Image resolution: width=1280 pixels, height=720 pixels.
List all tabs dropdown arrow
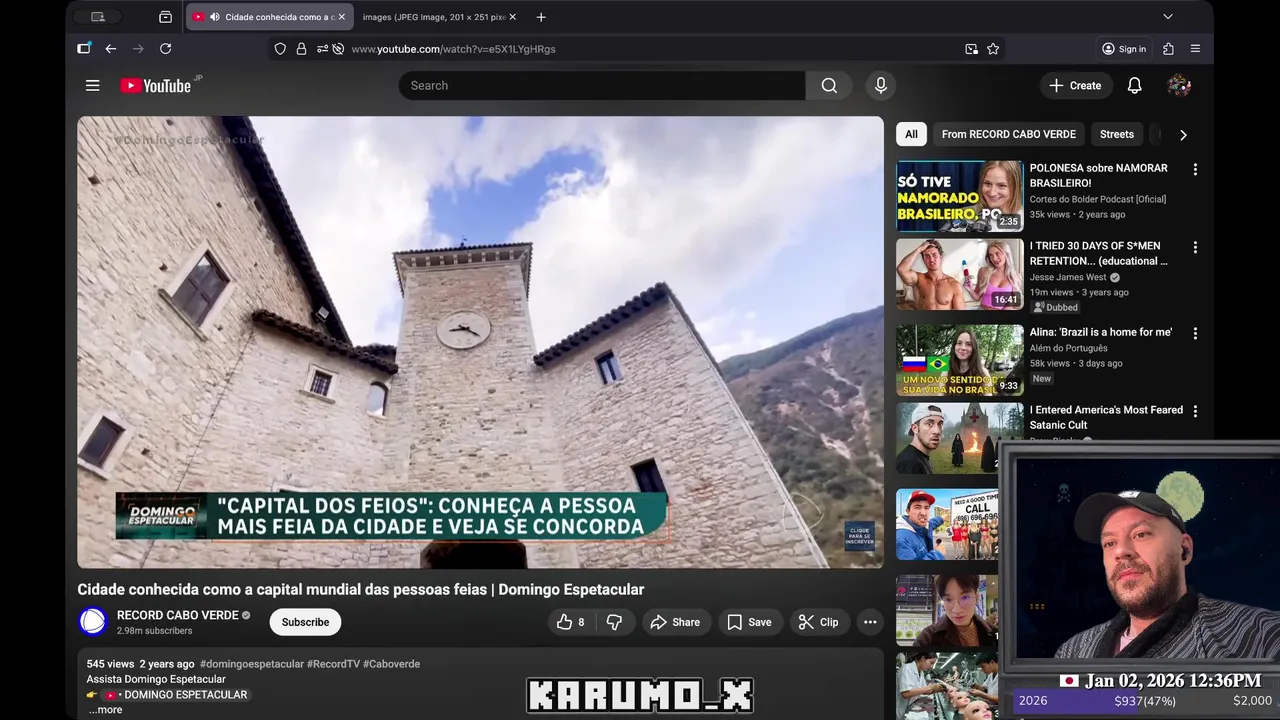[1167, 17]
